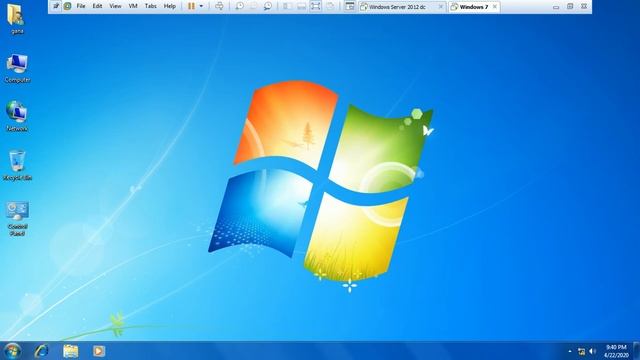Select the Recycle Bin desktop icon
640x360 pixels.
[x=17, y=165]
